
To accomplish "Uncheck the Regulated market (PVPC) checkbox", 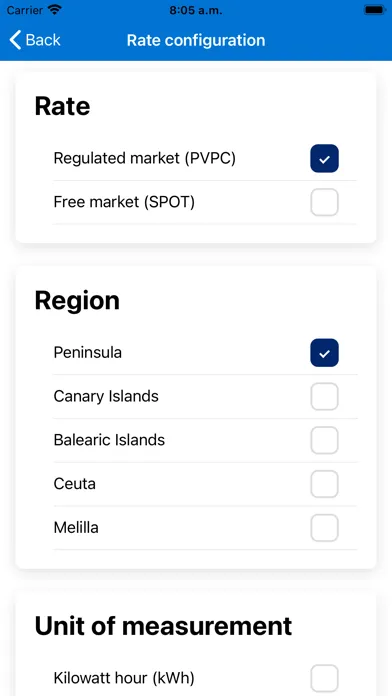I will pos(325,158).
